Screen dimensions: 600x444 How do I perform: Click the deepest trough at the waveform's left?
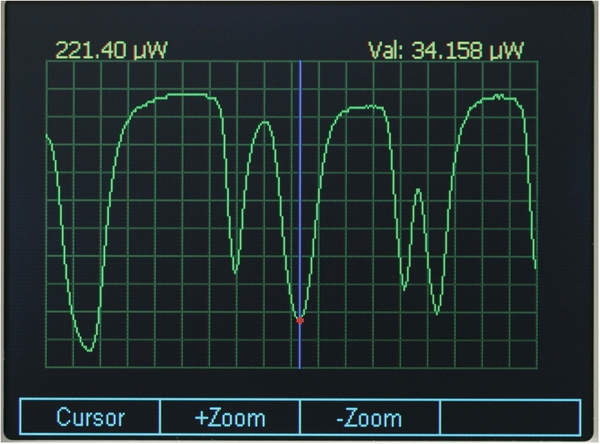[x=89, y=350]
